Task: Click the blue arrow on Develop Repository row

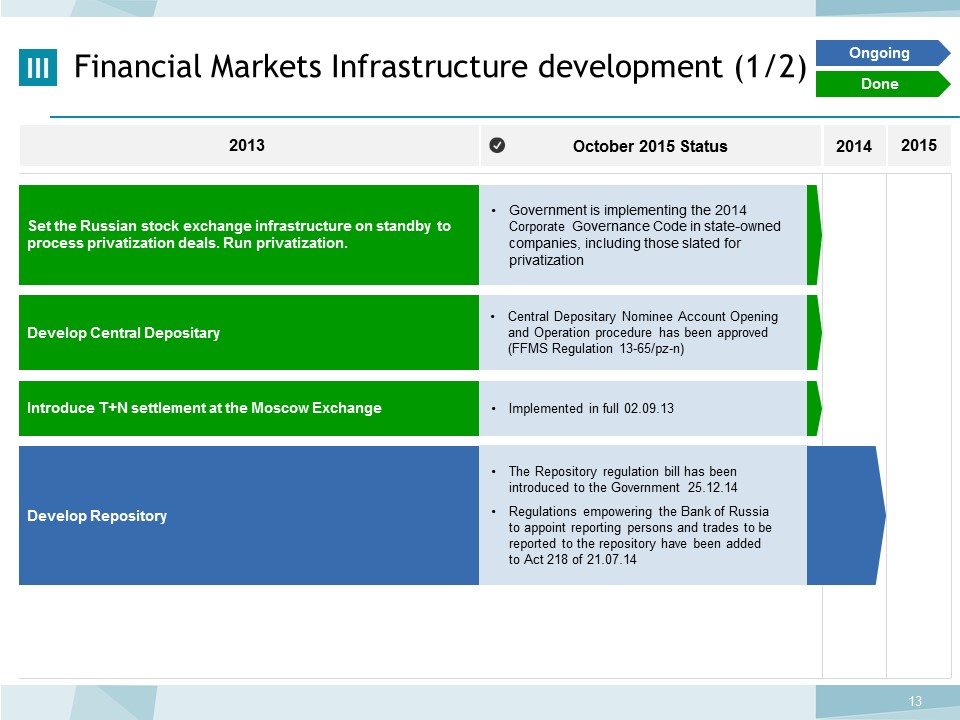Action: point(846,516)
